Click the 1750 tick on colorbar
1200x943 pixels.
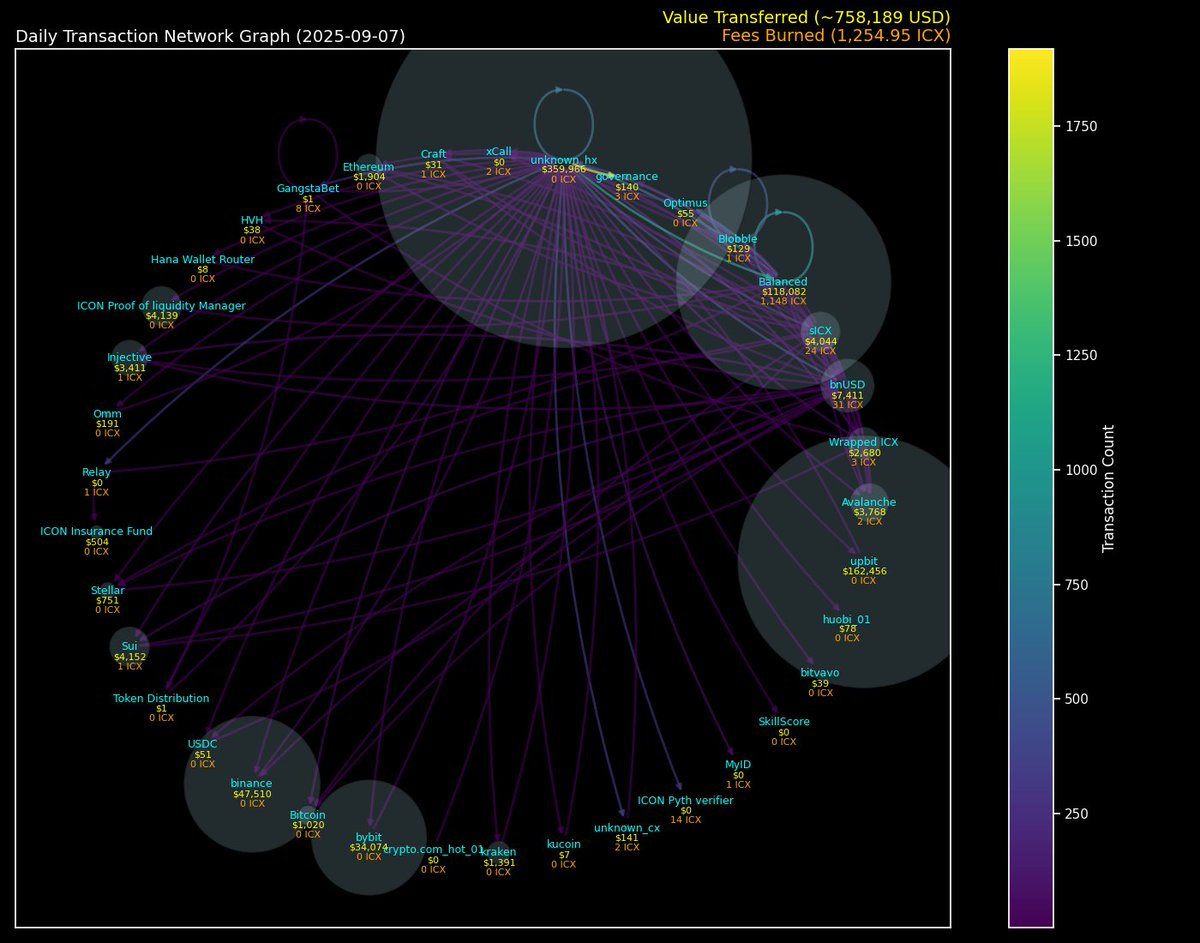(1079, 127)
